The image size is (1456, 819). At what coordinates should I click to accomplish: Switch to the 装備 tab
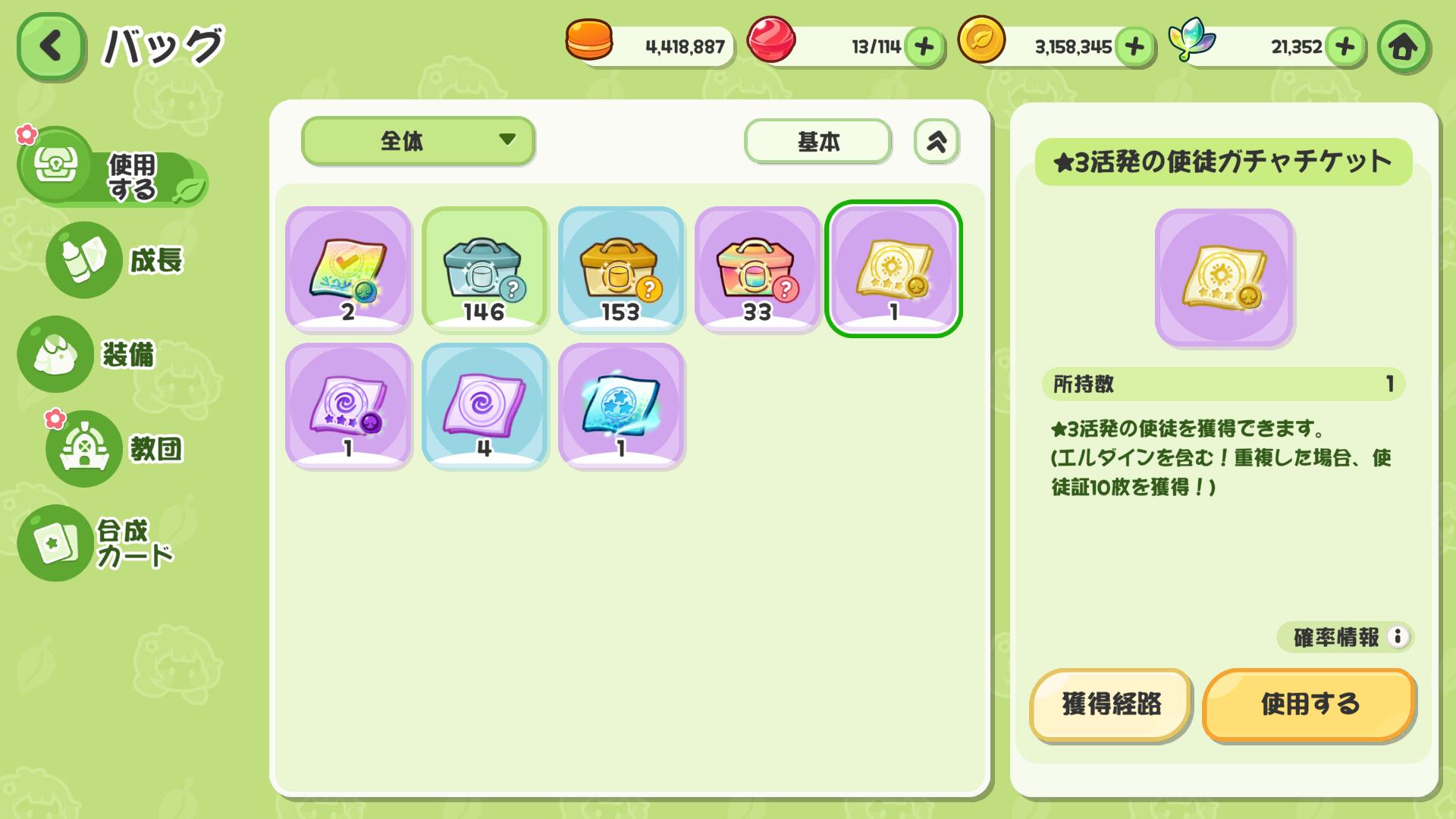87,354
